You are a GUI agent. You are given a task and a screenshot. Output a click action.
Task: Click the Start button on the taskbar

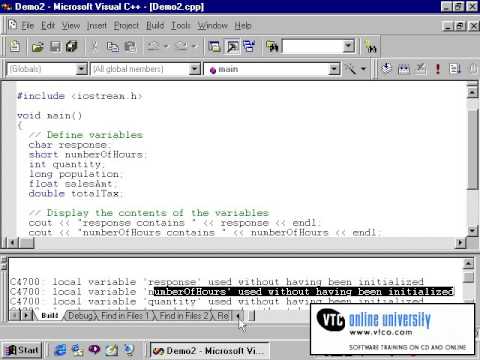pos(22,350)
